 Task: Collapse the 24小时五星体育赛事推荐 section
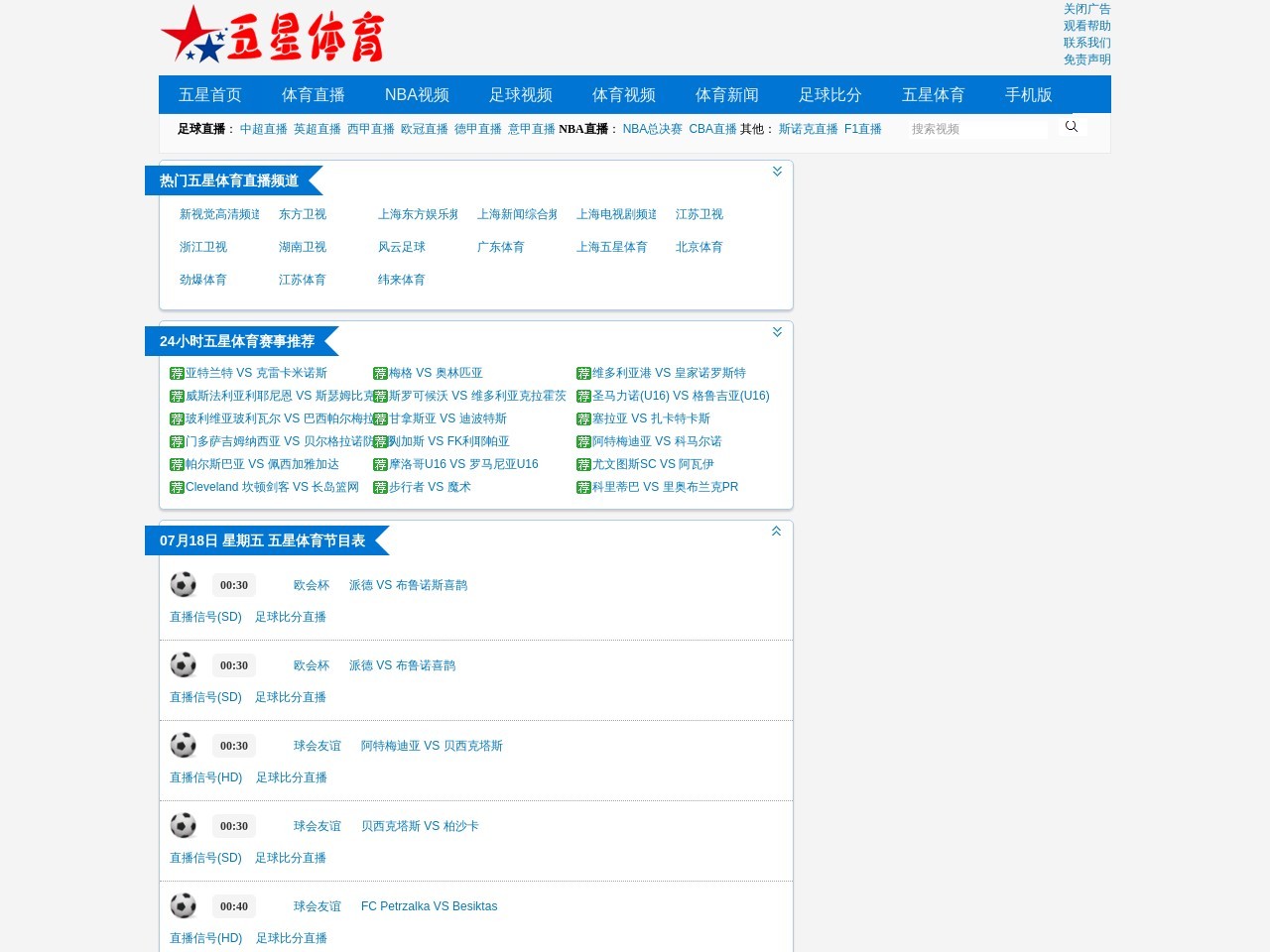click(x=777, y=331)
